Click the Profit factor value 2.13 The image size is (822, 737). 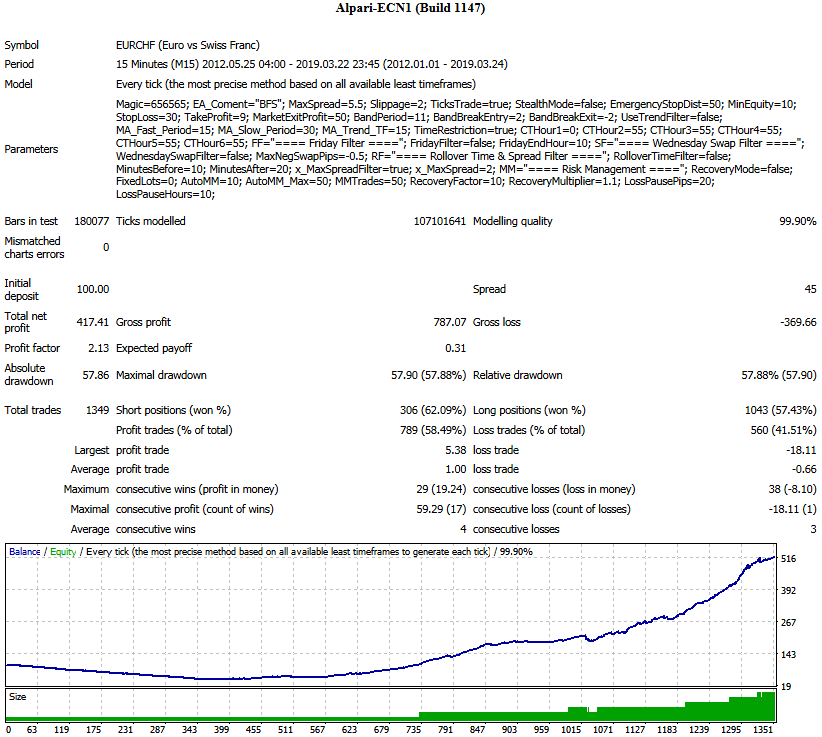[99, 348]
